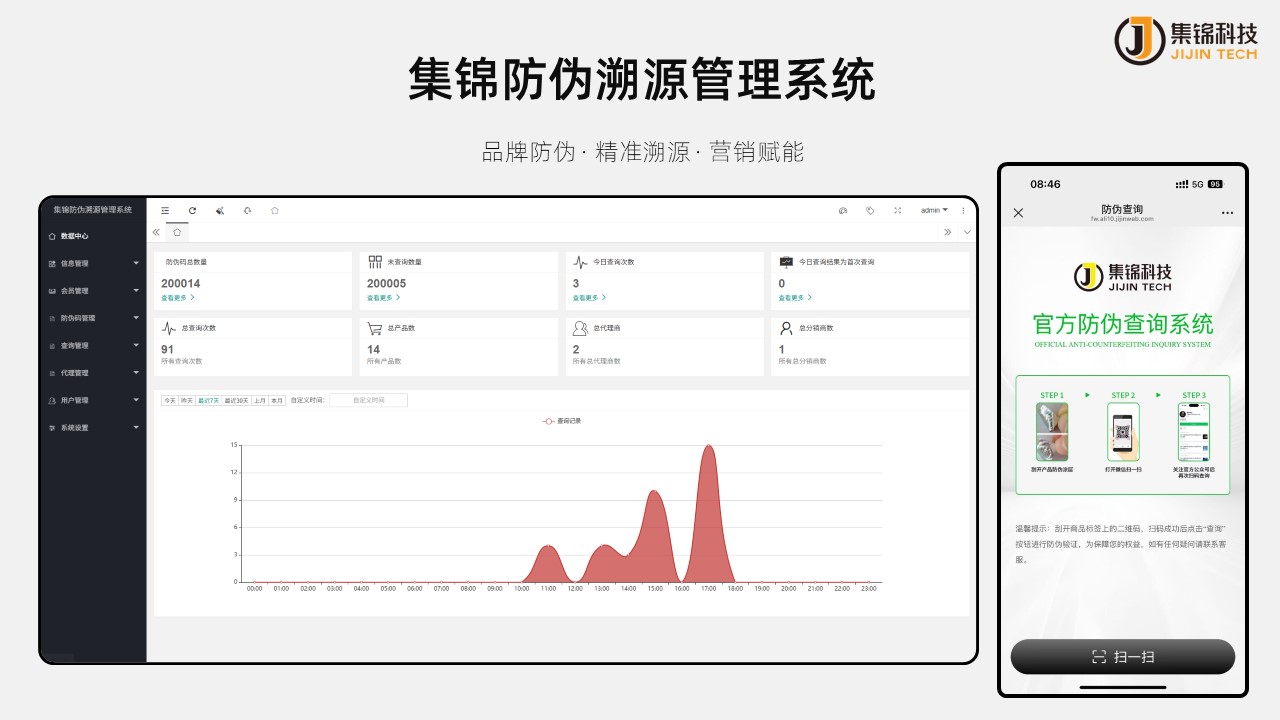Screen dimensions: 1280x720
Task: Click the 集锦防伪溯源管理系统 sidebar title
Action: (93, 210)
